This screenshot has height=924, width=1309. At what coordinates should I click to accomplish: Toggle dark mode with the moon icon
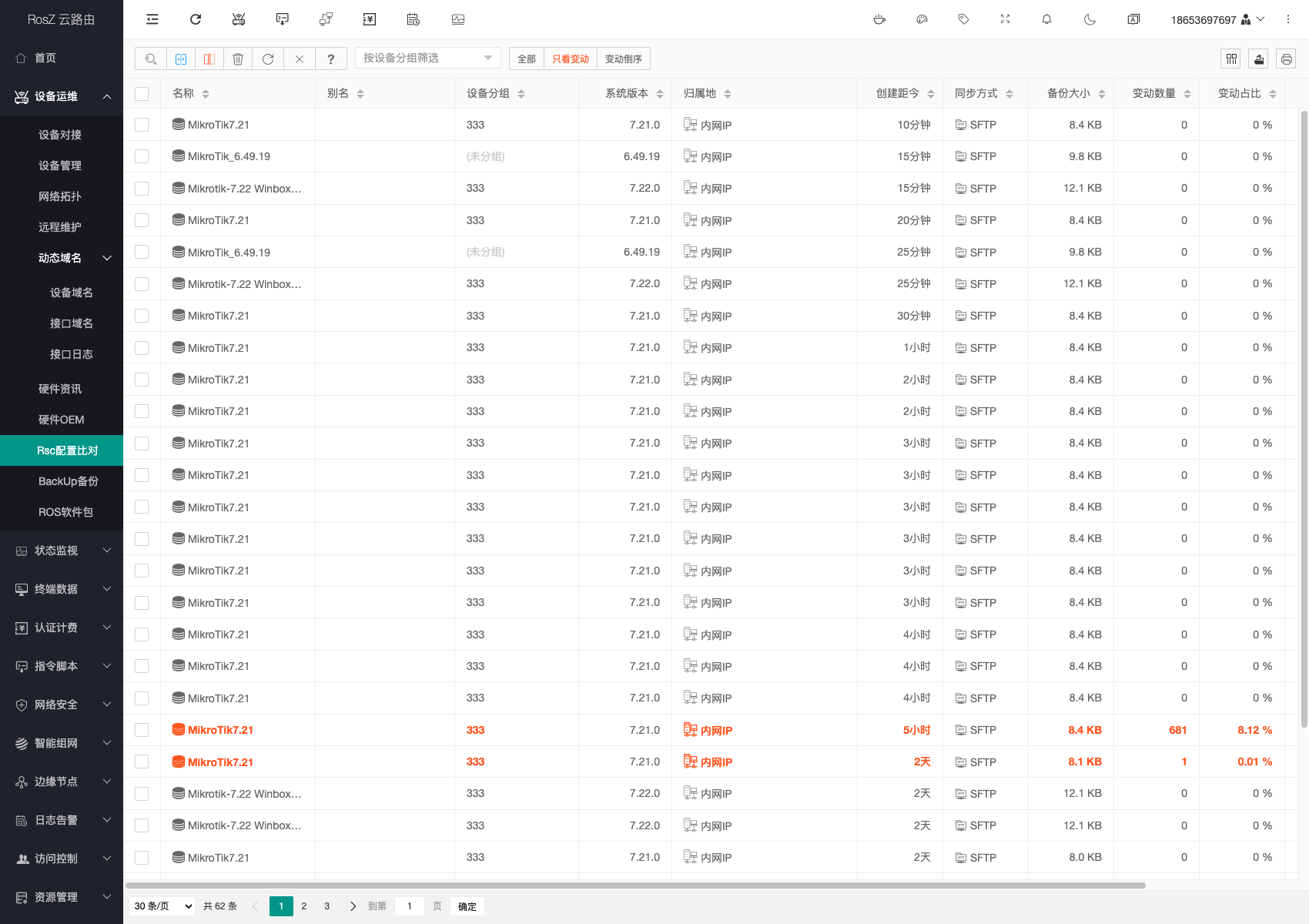click(1090, 19)
